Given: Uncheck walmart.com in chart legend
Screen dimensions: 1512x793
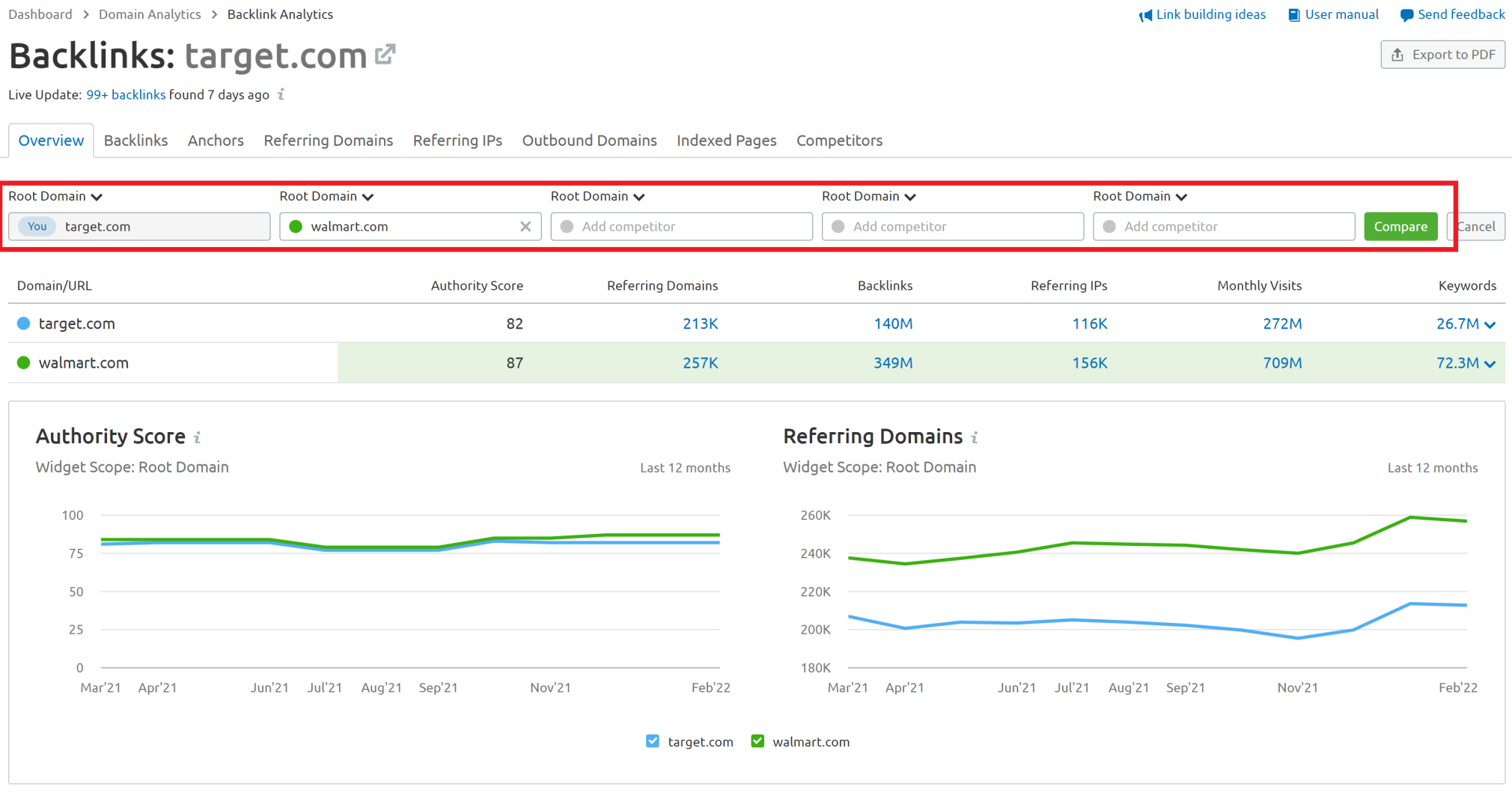Looking at the screenshot, I should coord(757,741).
